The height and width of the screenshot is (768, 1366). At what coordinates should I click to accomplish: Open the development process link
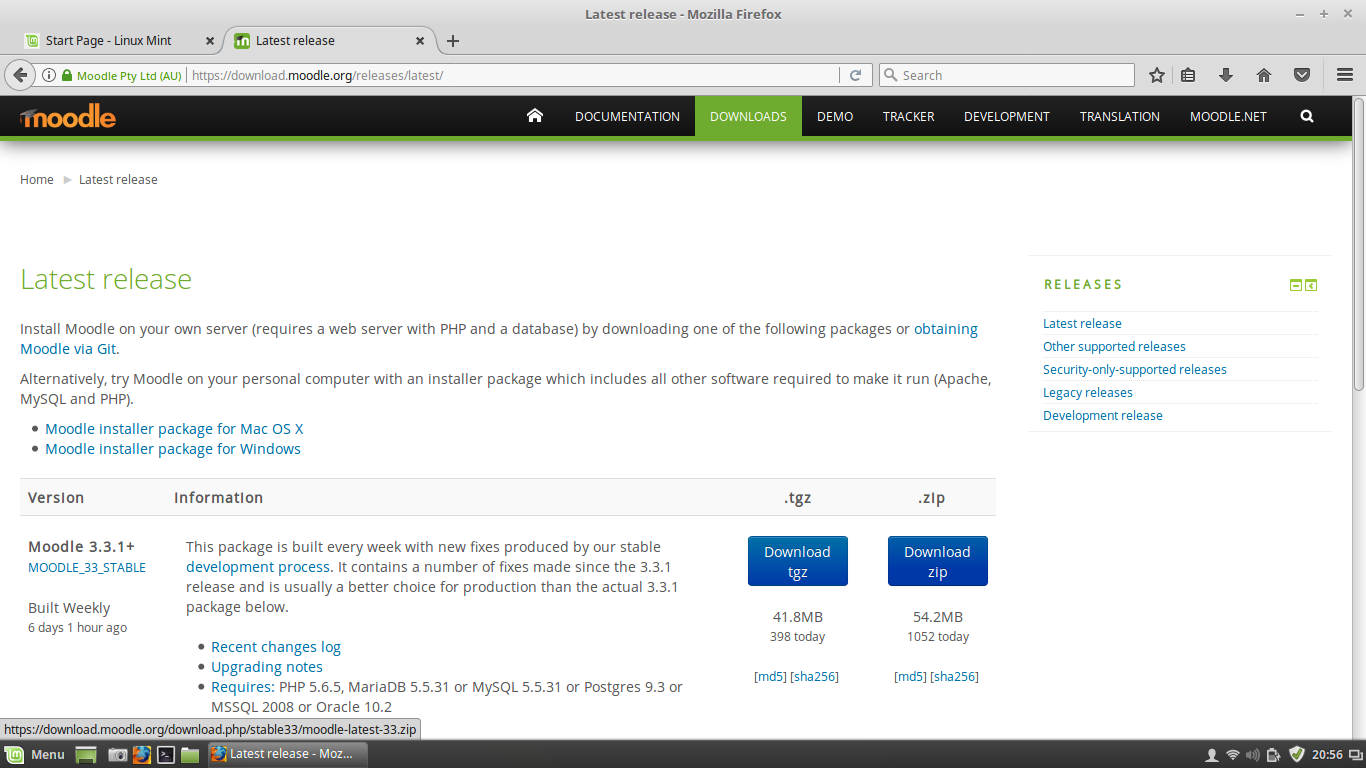coord(260,567)
